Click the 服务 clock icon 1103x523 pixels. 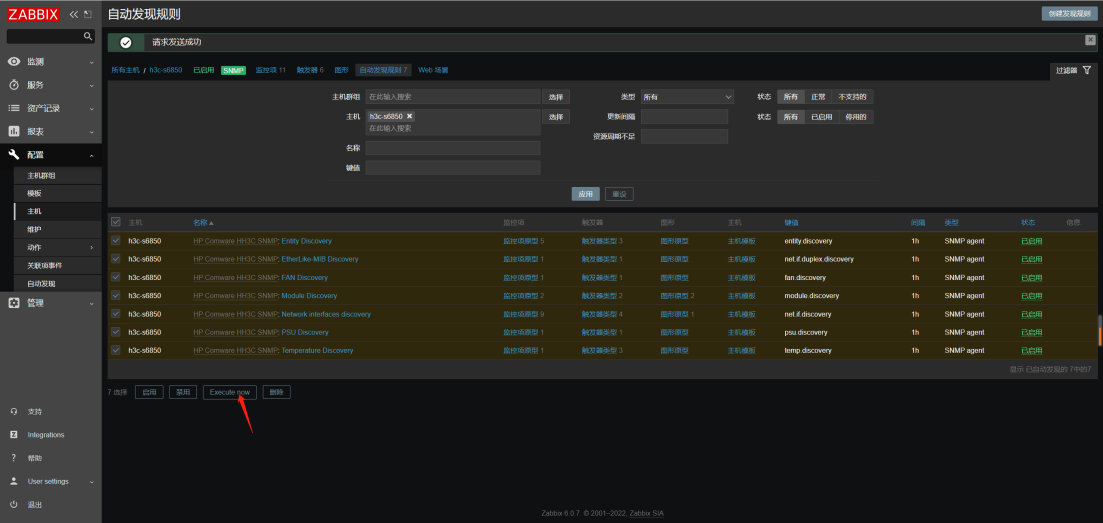tap(14, 85)
